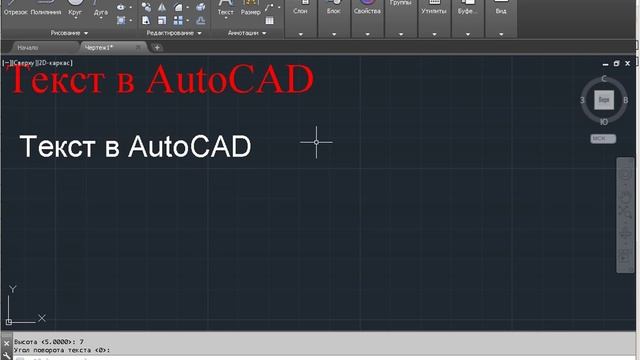Screen dimensions: 640x360
Task: Open the dropdown arrow under Слои
Action: [300, 34]
